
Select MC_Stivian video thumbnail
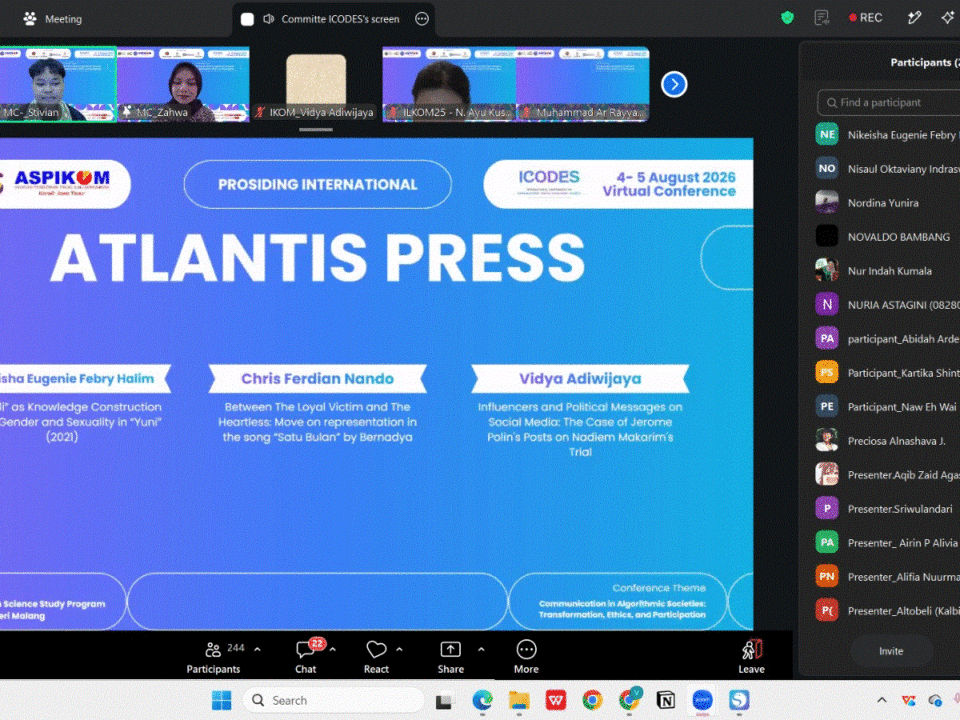pyautogui.click(x=58, y=84)
